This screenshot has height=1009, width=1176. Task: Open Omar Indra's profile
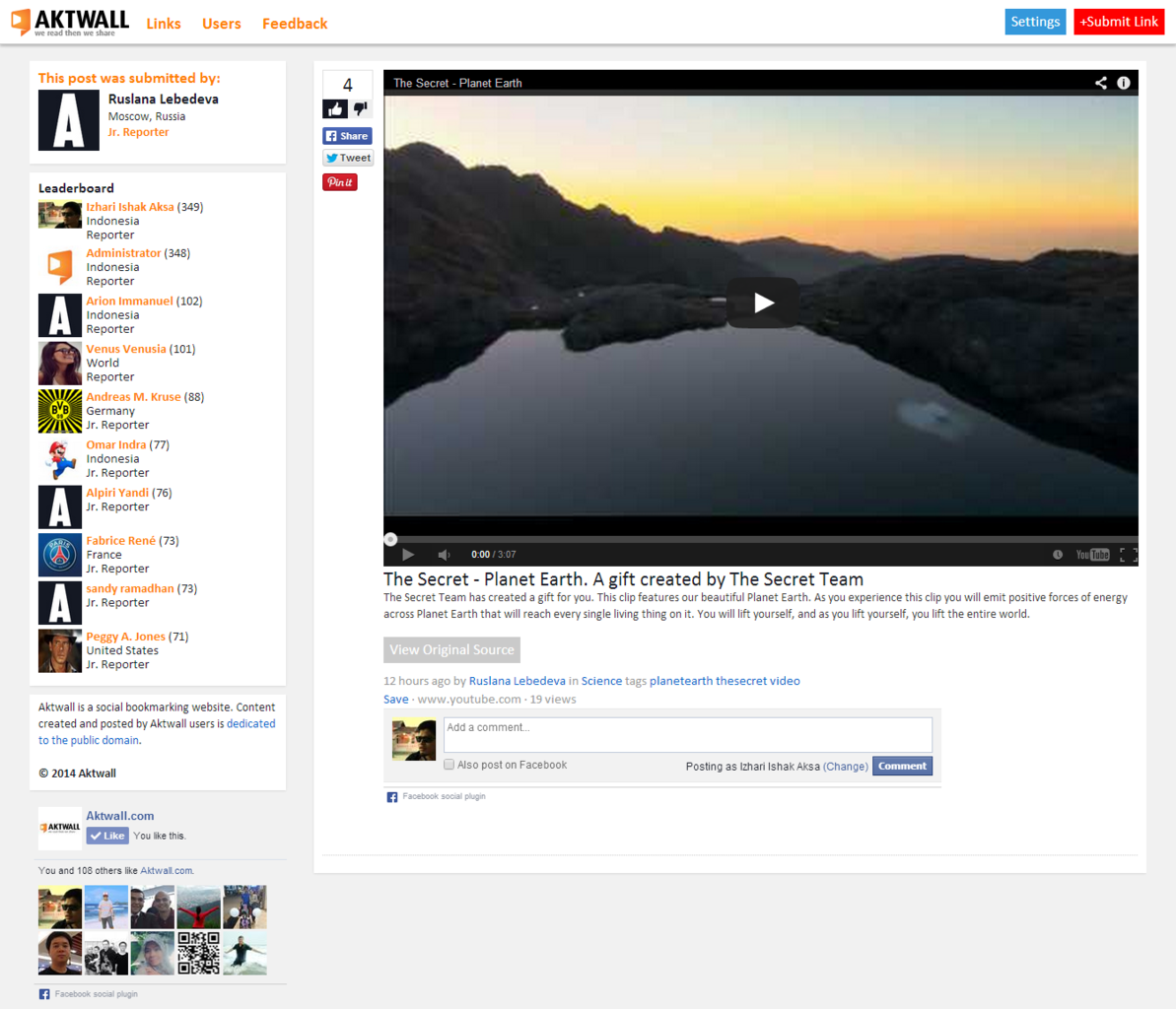point(115,445)
